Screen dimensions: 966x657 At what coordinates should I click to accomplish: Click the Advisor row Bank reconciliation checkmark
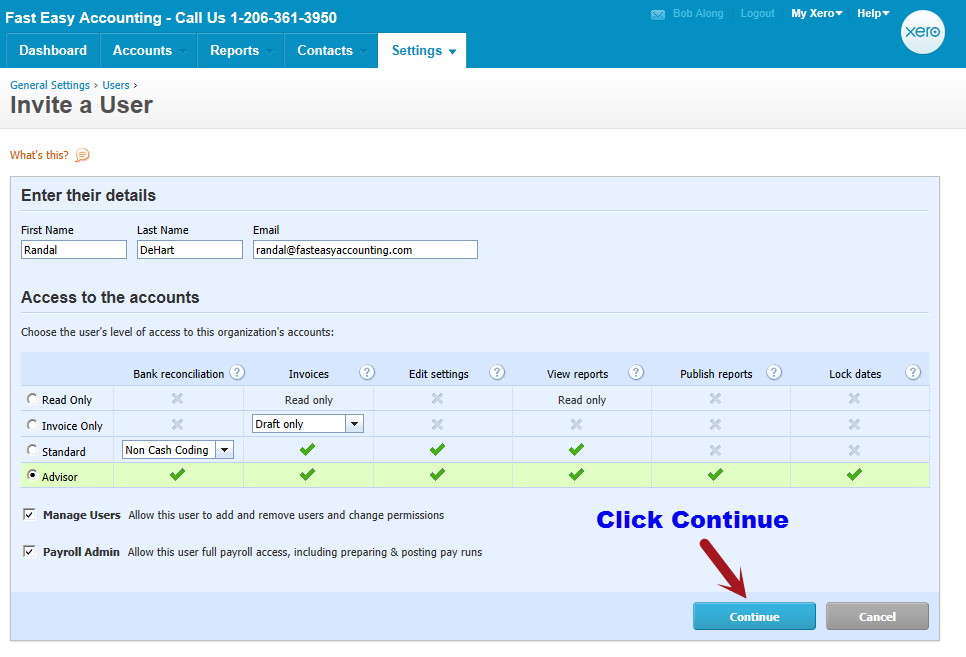tap(177, 475)
